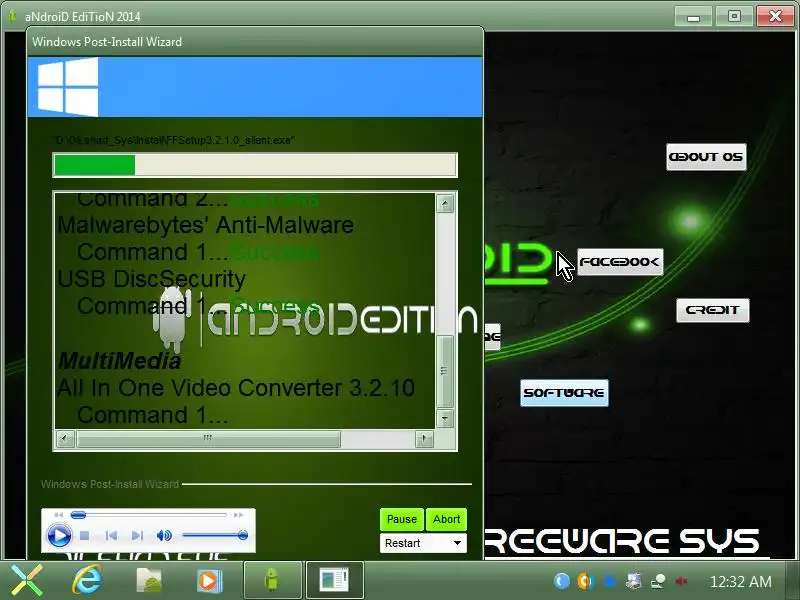Click the Android icon in window title bar
The width and height of the screenshot is (800, 600).
[x=13, y=16]
